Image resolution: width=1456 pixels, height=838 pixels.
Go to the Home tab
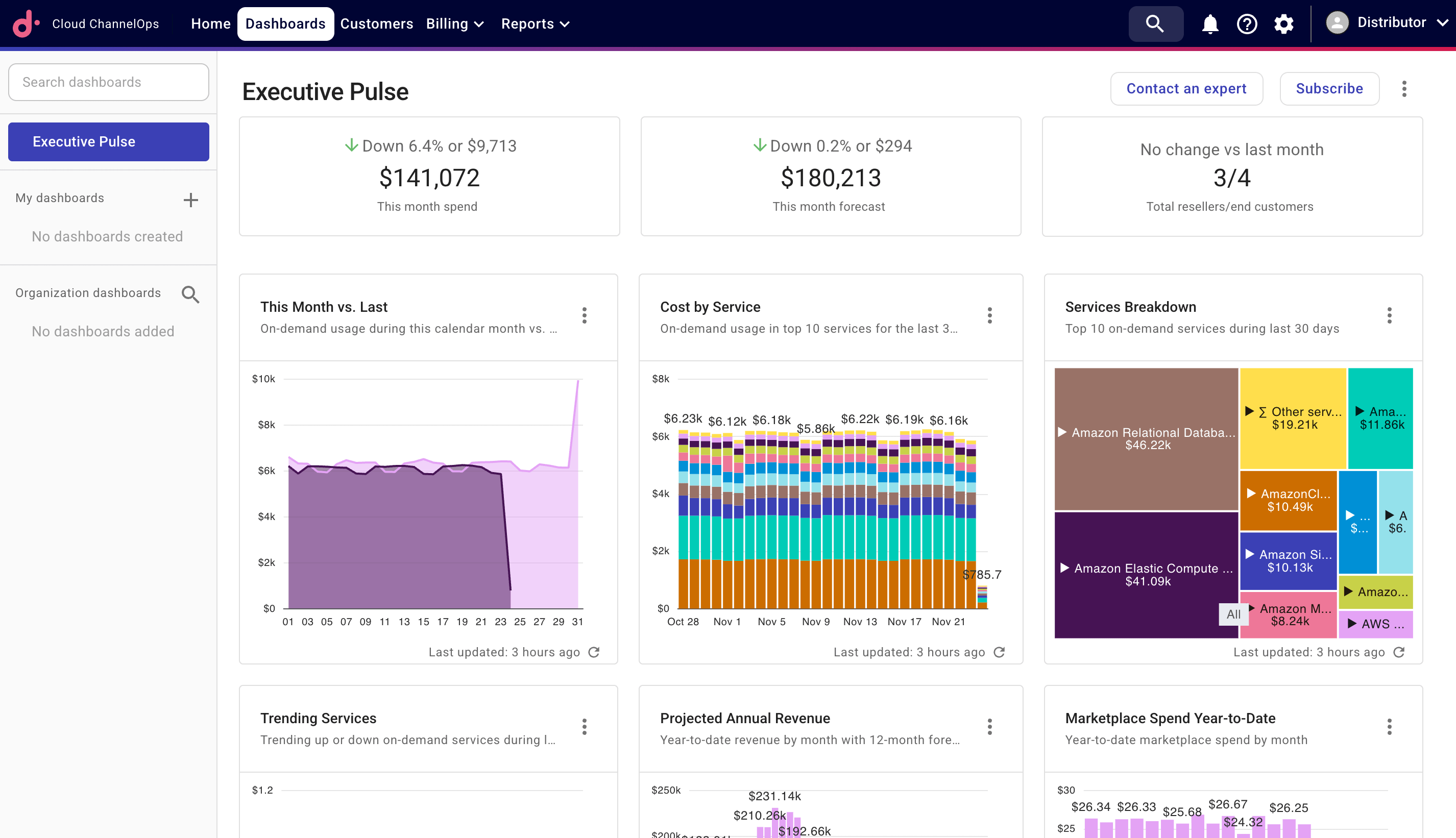coord(211,23)
